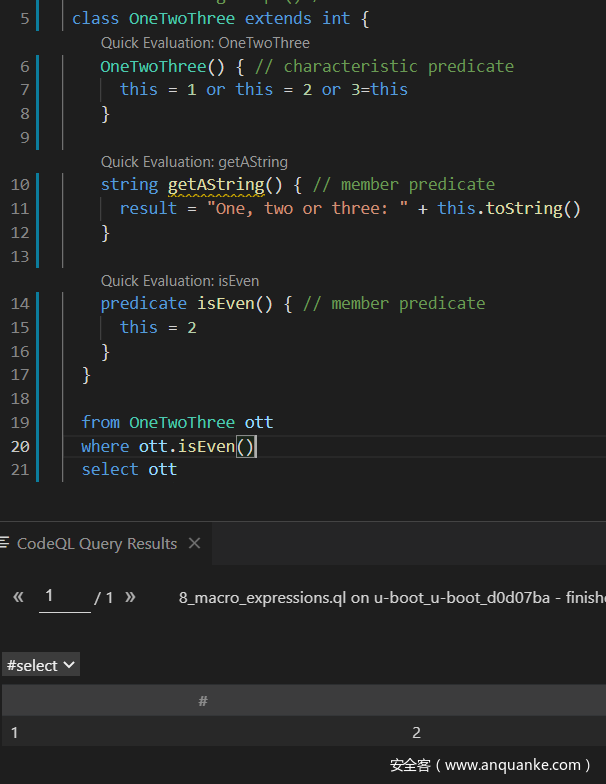
Task: Select row number 1 in results table
Action: click(x=15, y=733)
